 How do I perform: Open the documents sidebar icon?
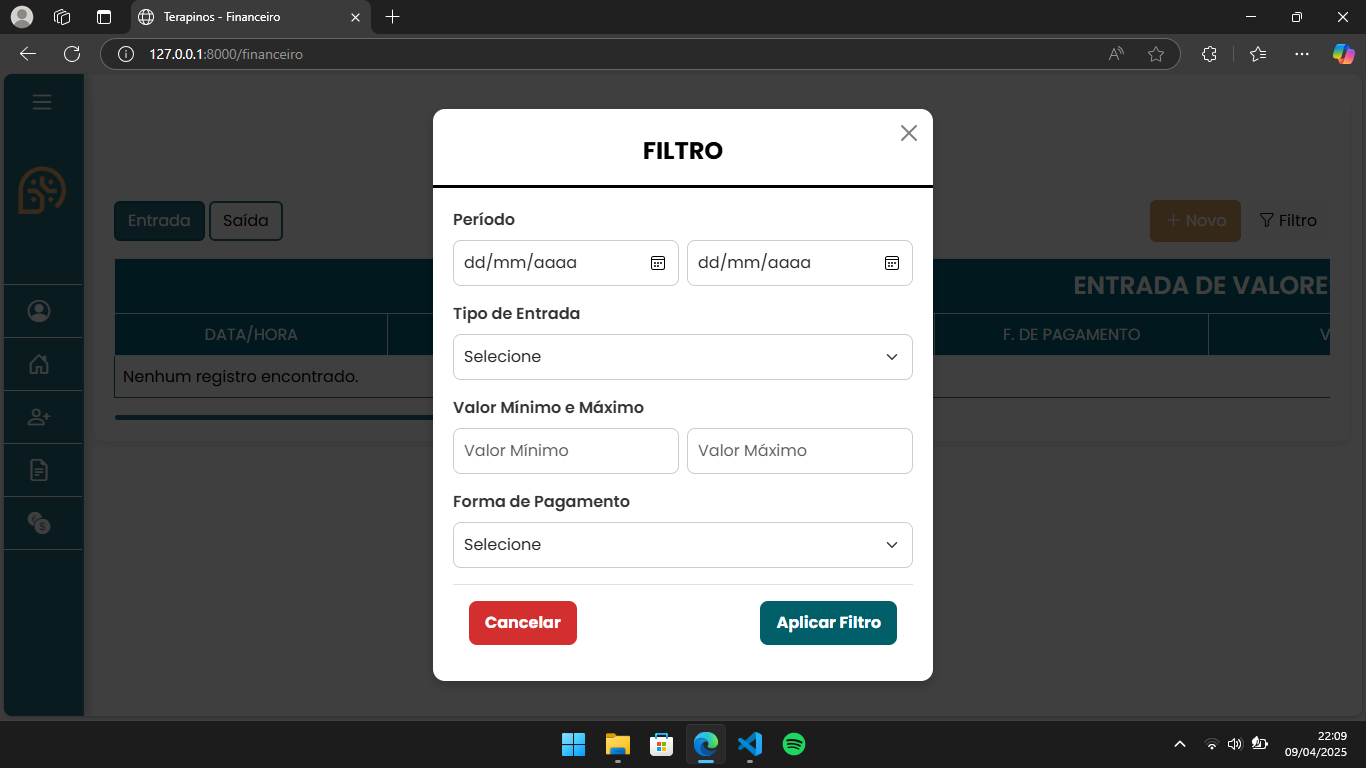click(x=39, y=470)
